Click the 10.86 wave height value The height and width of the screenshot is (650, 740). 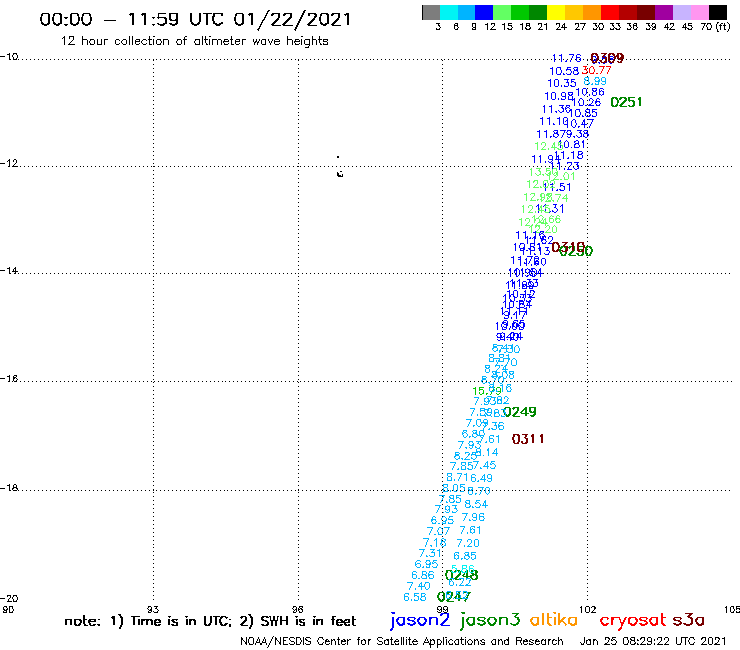590,92
